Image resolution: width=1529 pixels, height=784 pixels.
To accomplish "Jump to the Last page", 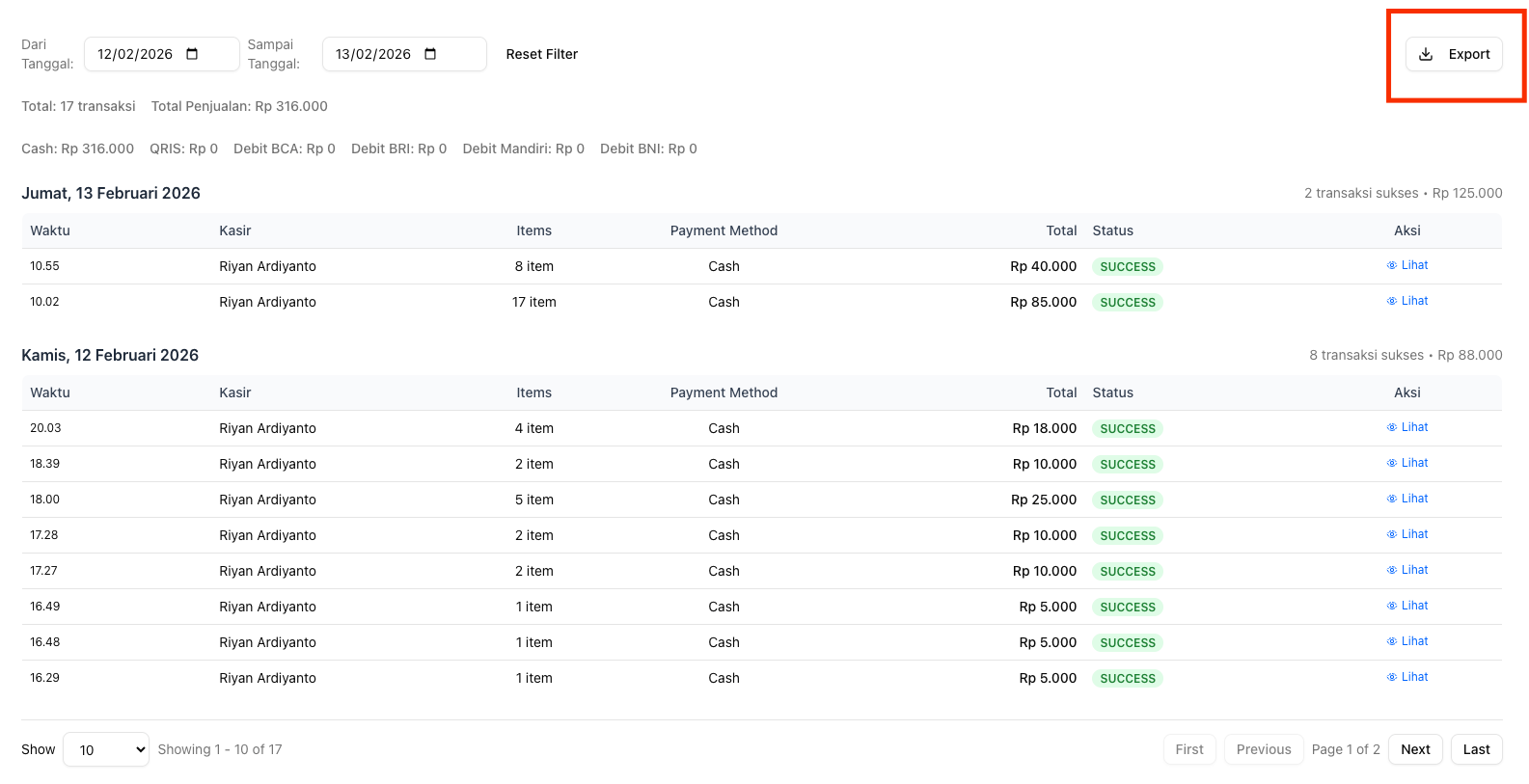I will [1476, 749].
